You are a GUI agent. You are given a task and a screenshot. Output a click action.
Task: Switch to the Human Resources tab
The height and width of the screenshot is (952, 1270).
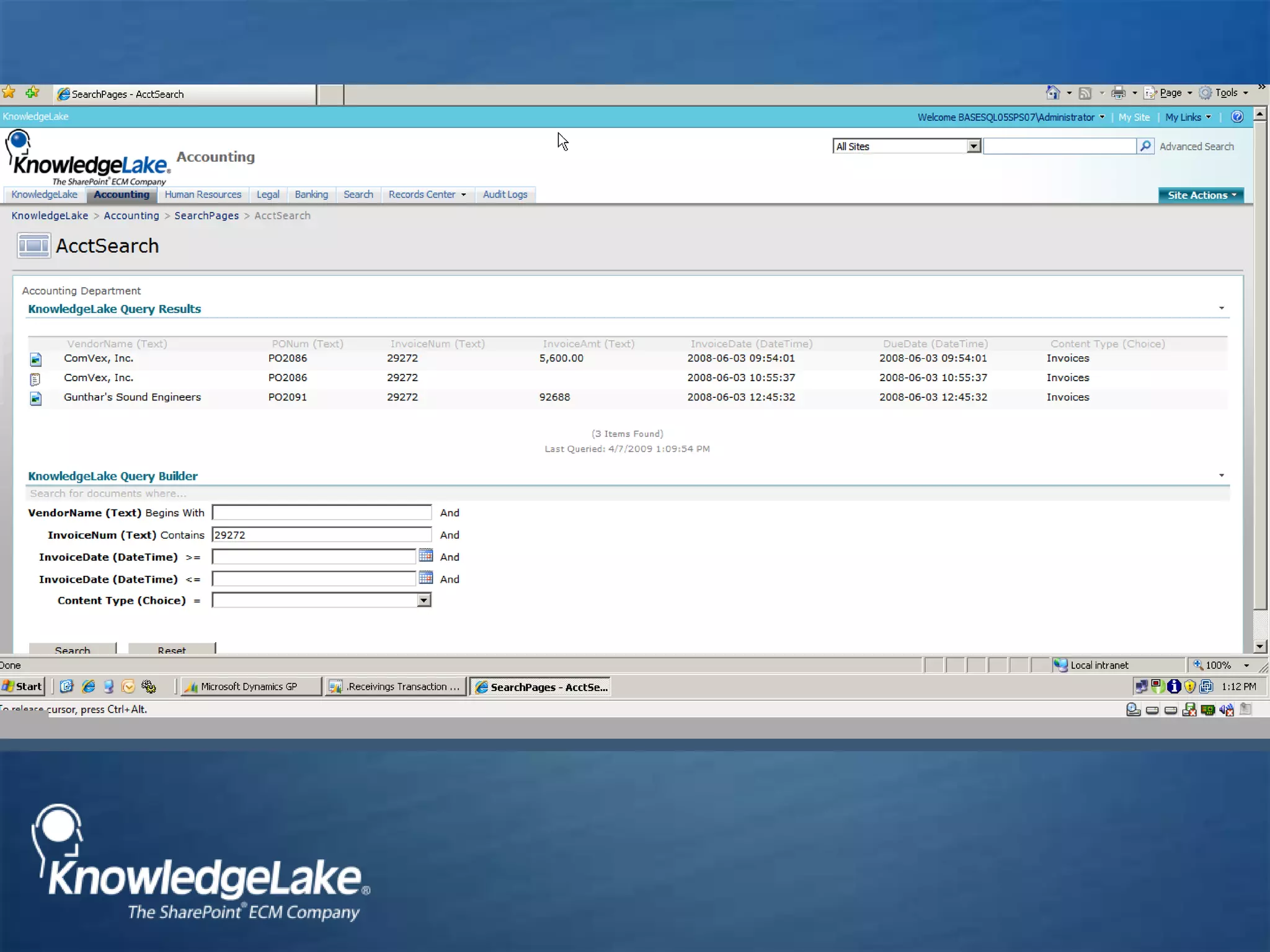[x=203, y=195]
